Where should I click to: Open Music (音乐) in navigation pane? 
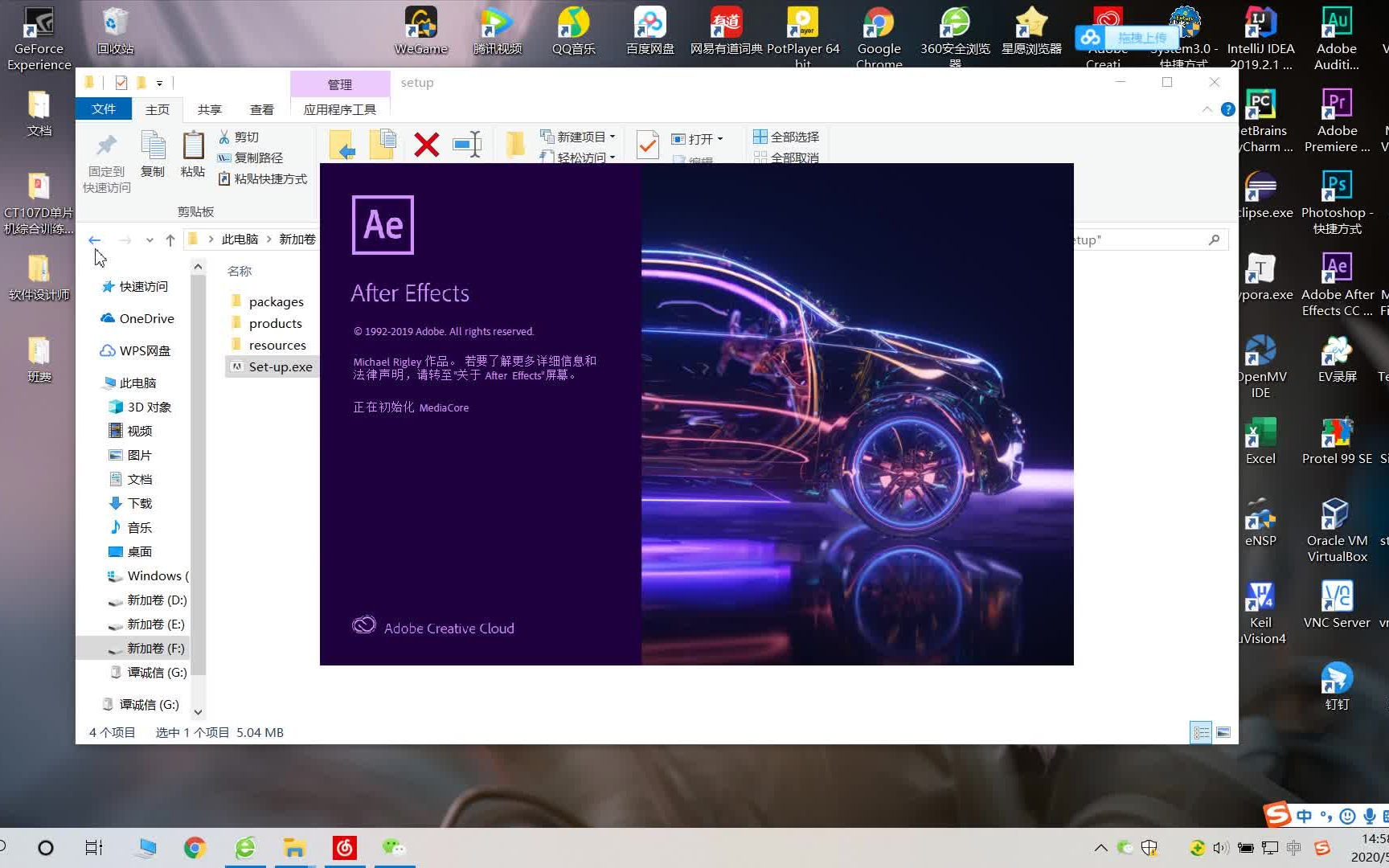tap(130, 527)
